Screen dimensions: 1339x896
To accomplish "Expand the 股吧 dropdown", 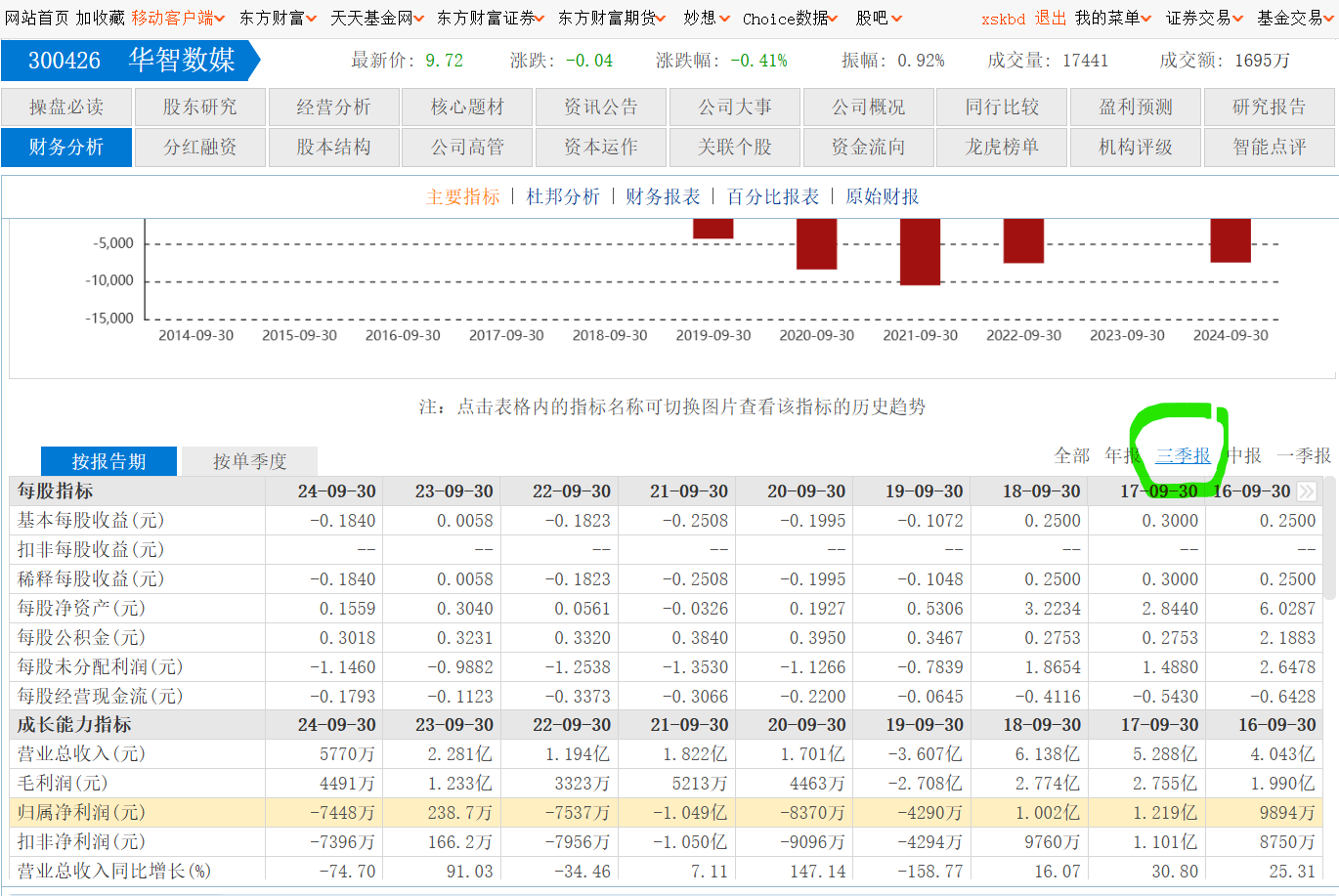I will click(x=879, y=18).
